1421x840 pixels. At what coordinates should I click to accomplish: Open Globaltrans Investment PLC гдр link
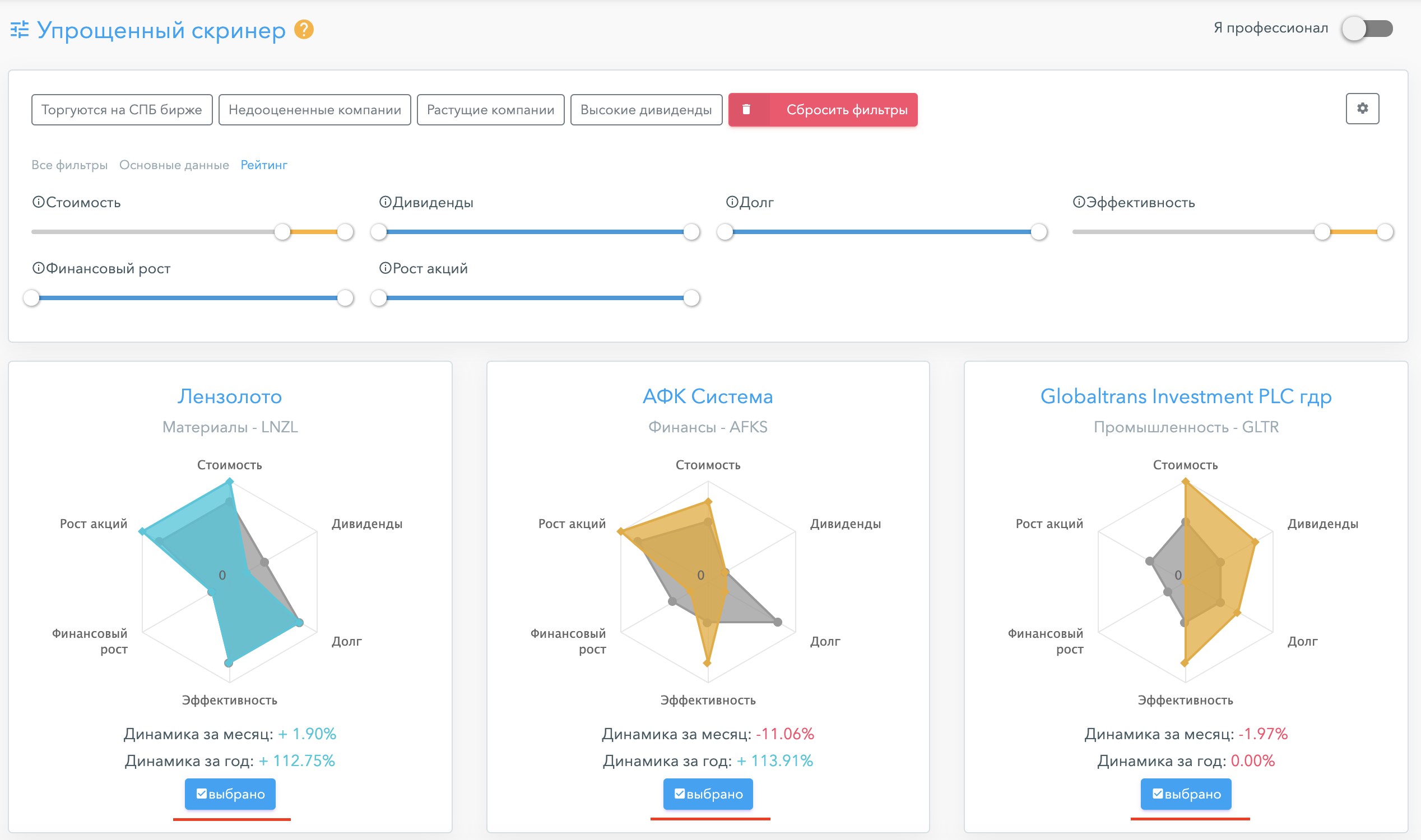(1186, 396)
